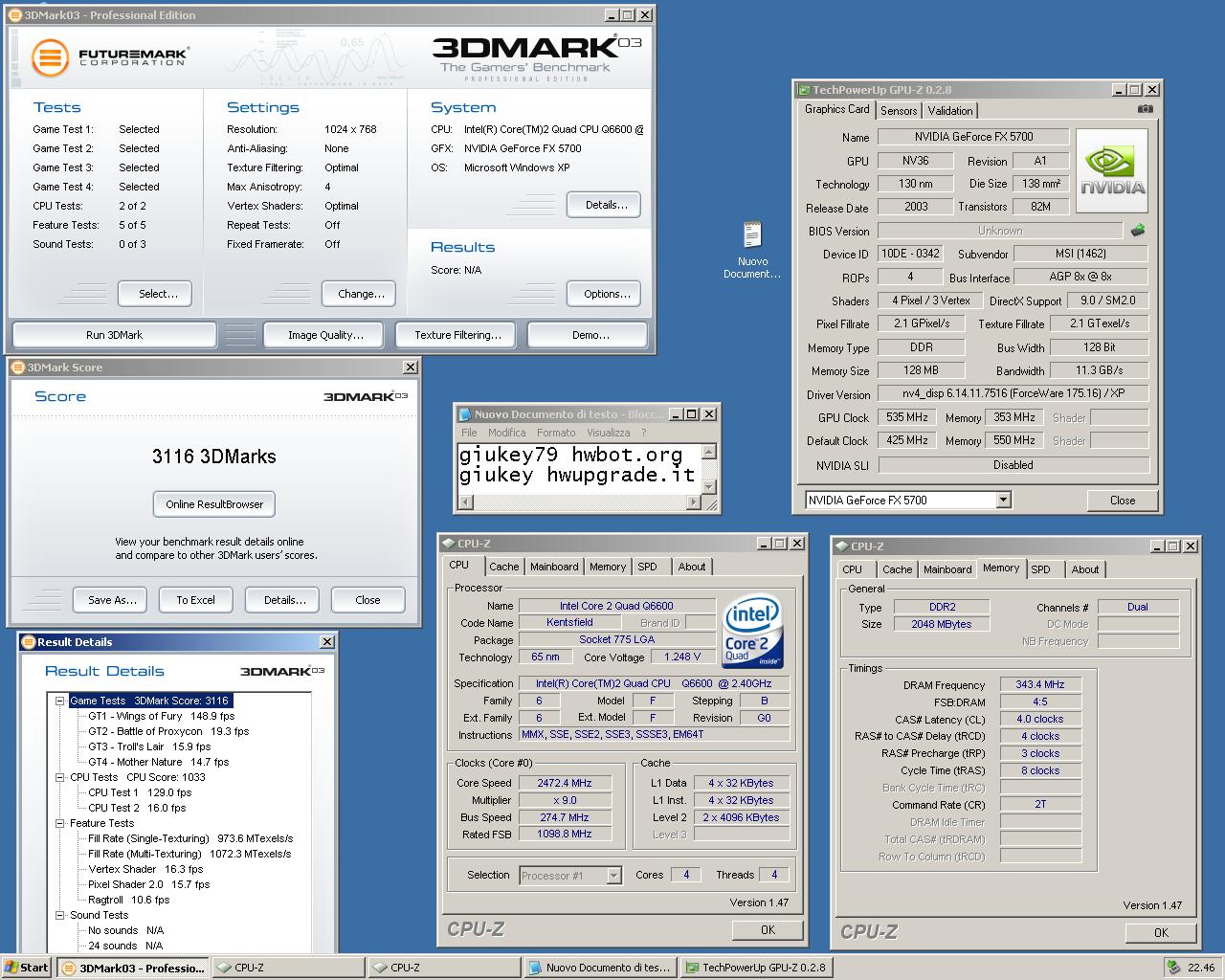The image size is (1225, 980).
Task: Open Cache tab in left CPU-Z window
Action: (x=504, y=567)
